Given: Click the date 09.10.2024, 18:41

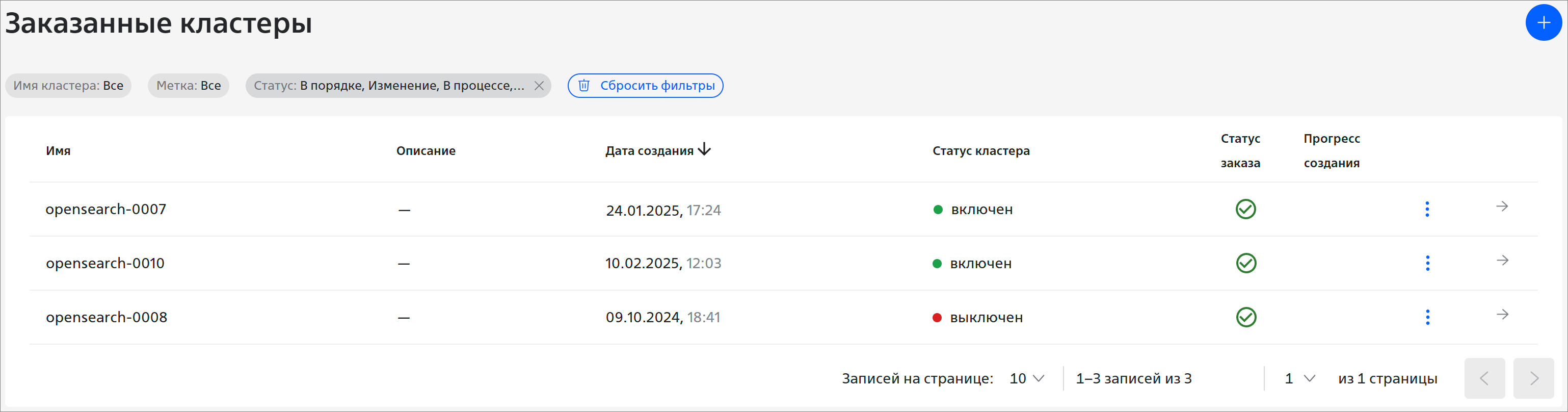Looking at the screenshot, I should pos(663,318).
